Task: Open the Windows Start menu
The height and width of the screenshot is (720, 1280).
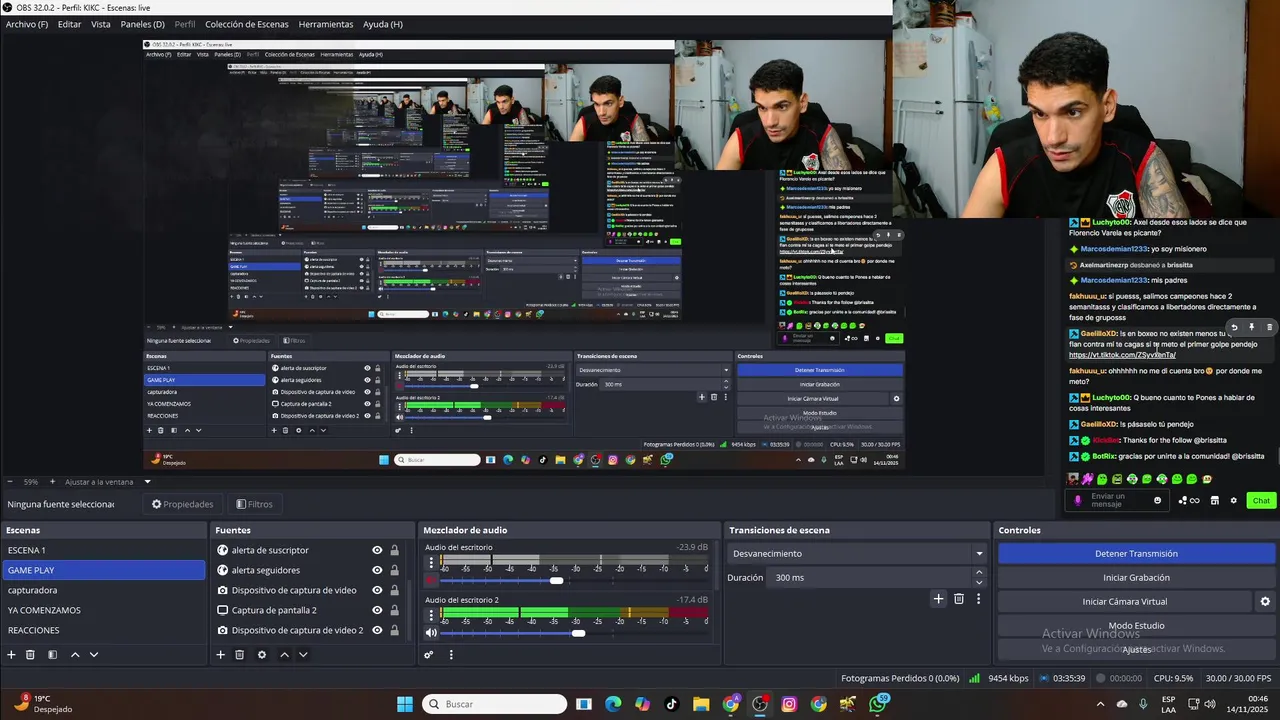Action: pos(405,704)
